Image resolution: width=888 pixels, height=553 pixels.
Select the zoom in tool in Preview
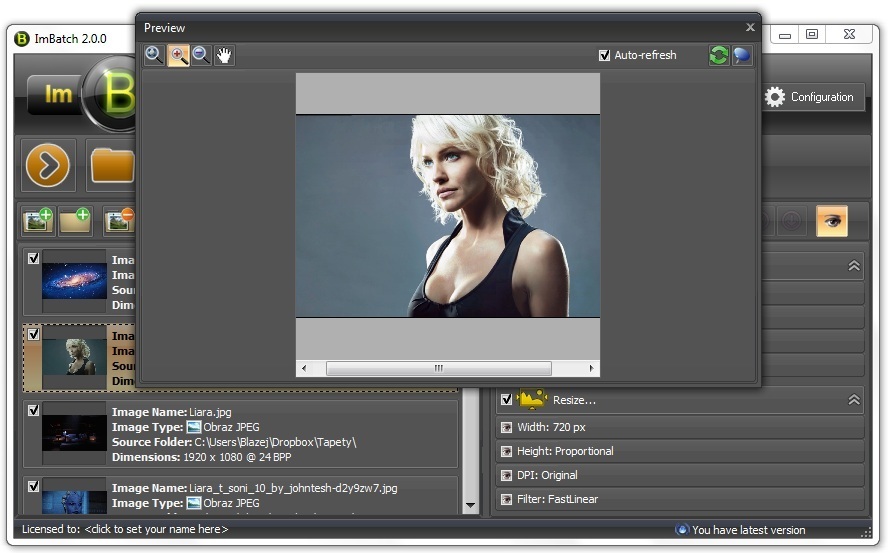pos(178,55)
